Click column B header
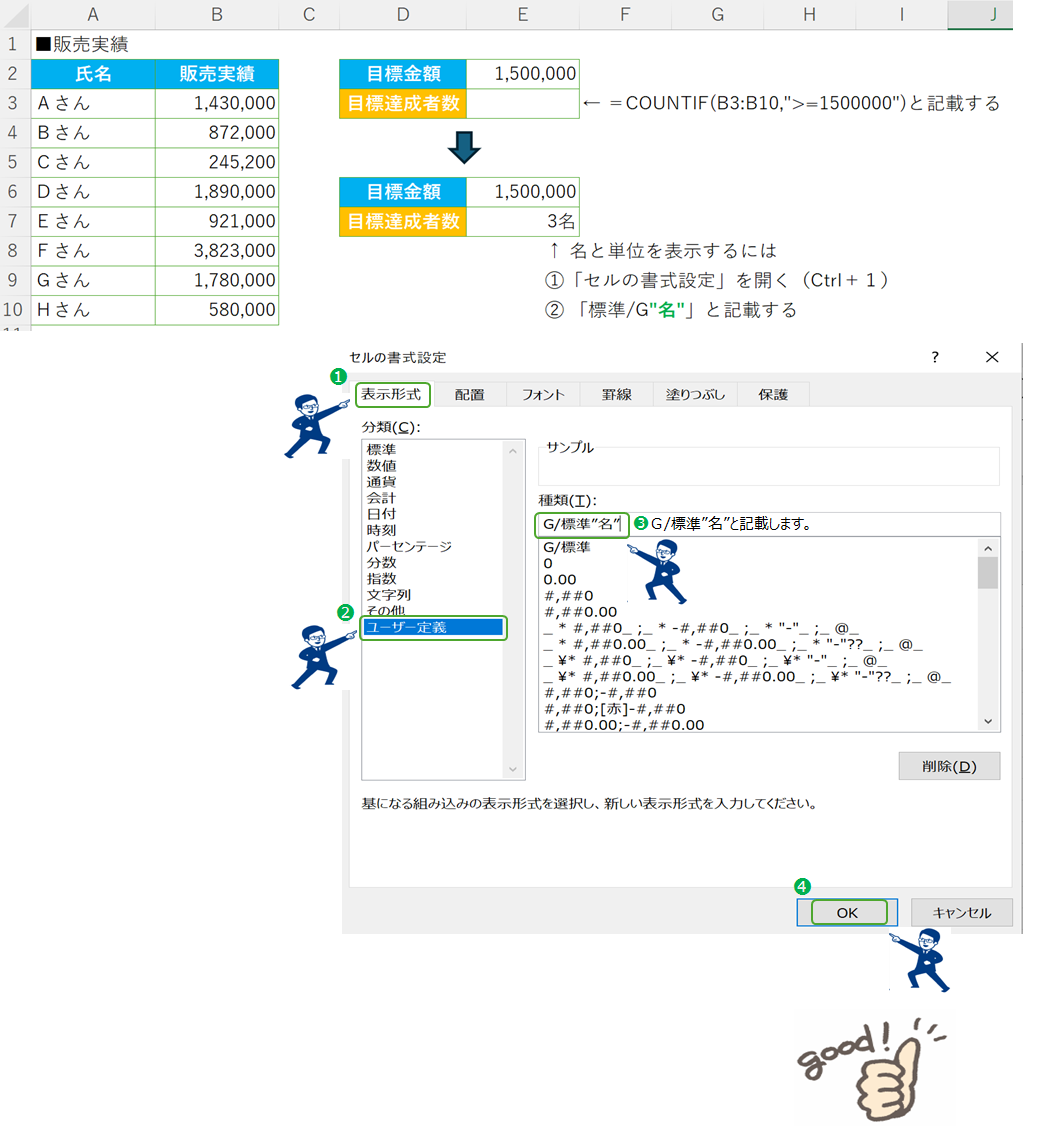 tap(217, 14)
